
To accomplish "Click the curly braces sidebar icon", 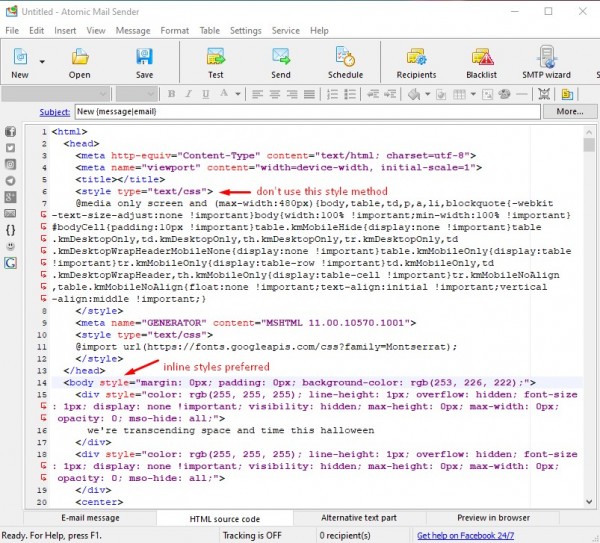I will tap(10, 230).
